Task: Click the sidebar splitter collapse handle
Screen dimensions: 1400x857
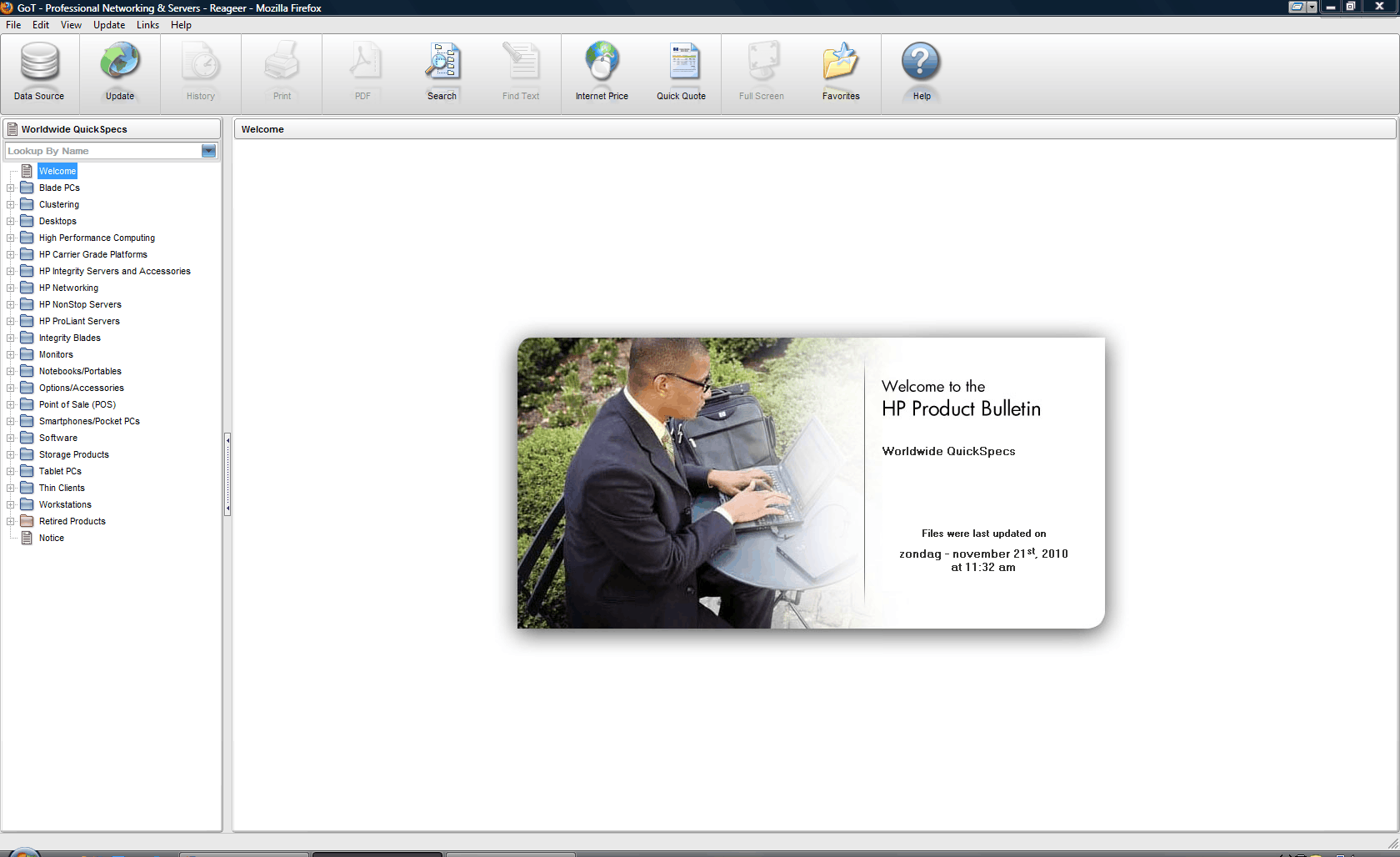Action: [x=227, y=474]
